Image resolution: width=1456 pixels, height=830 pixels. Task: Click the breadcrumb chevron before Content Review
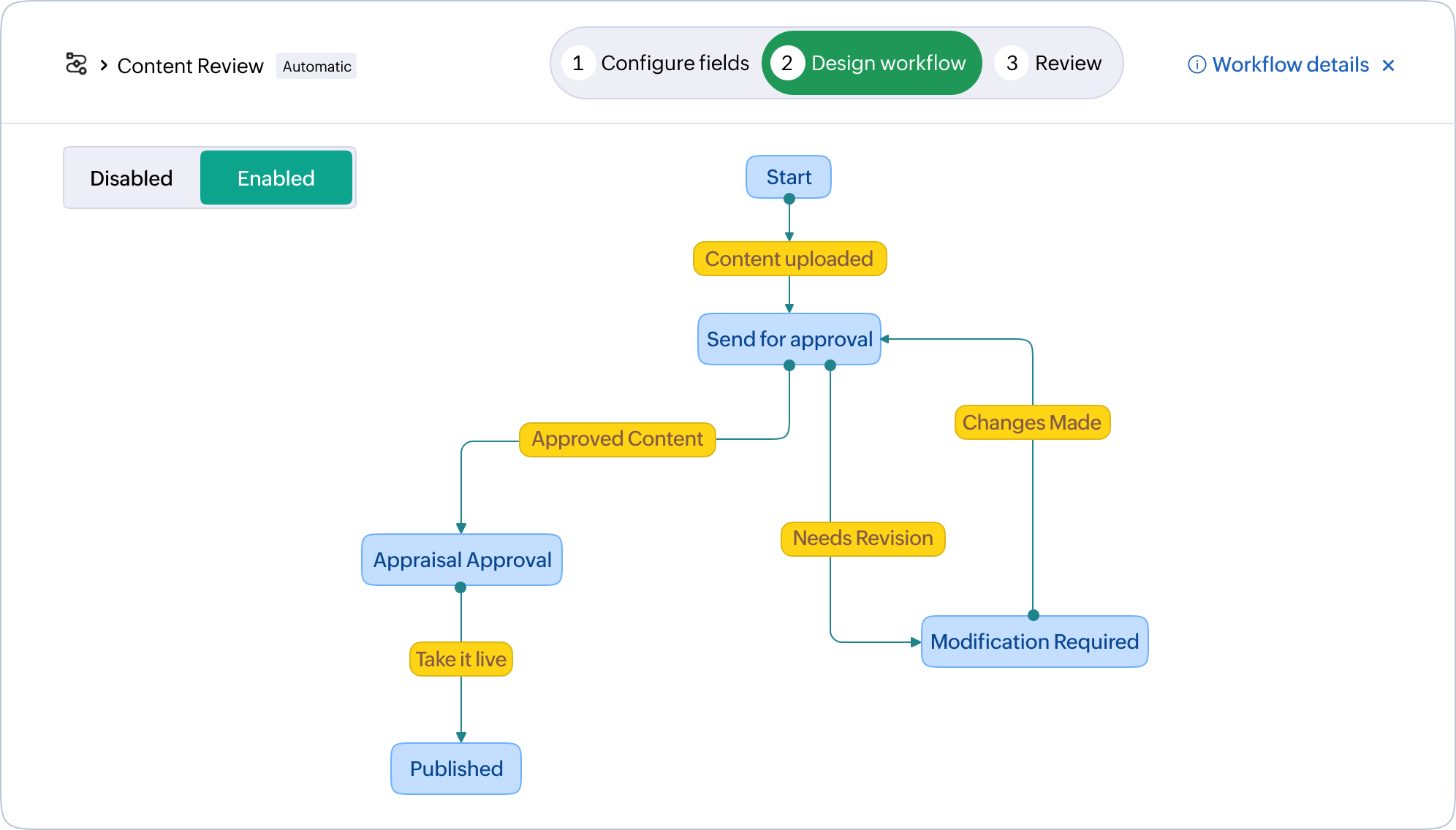point(104,66)
